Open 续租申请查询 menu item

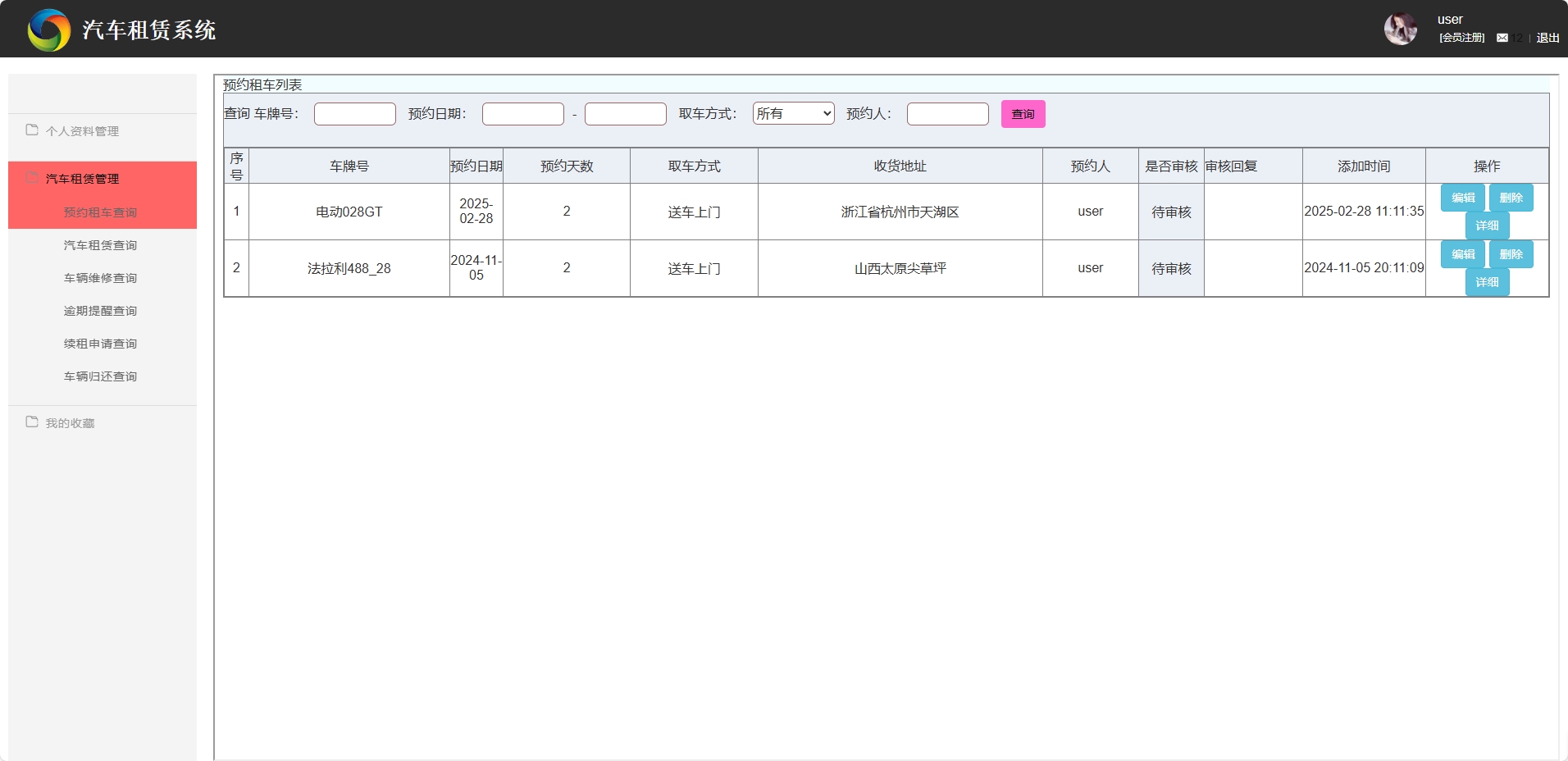[x=100, y=344]
